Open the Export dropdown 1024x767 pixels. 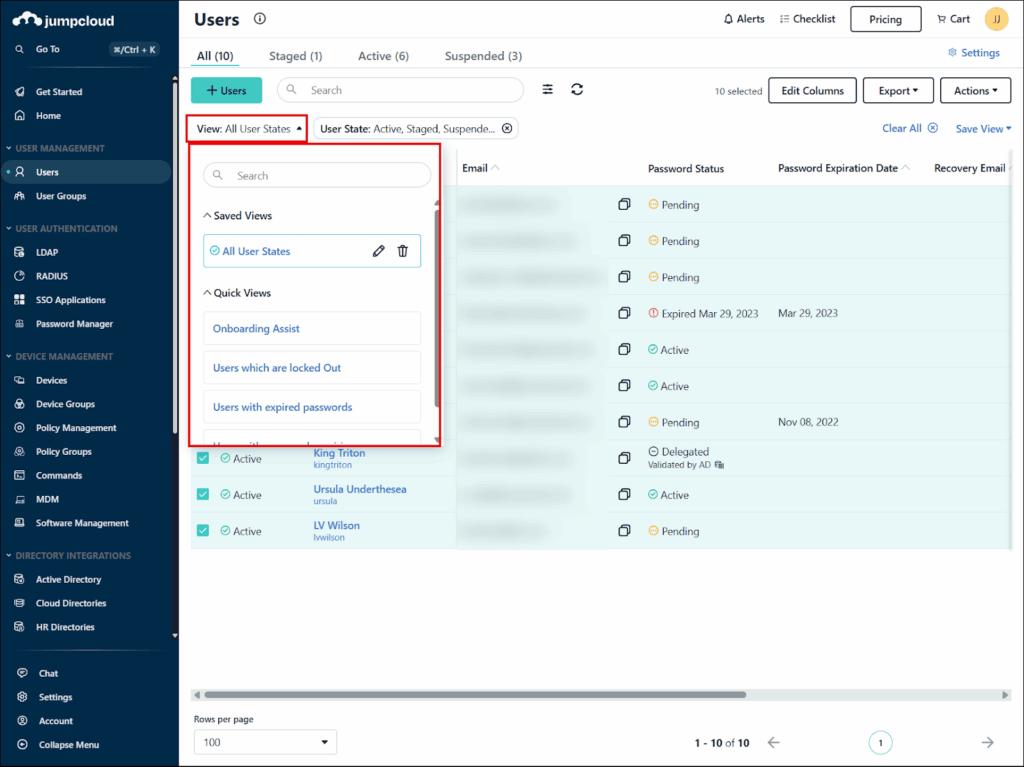pyautogui.click(x=898, y=91)
